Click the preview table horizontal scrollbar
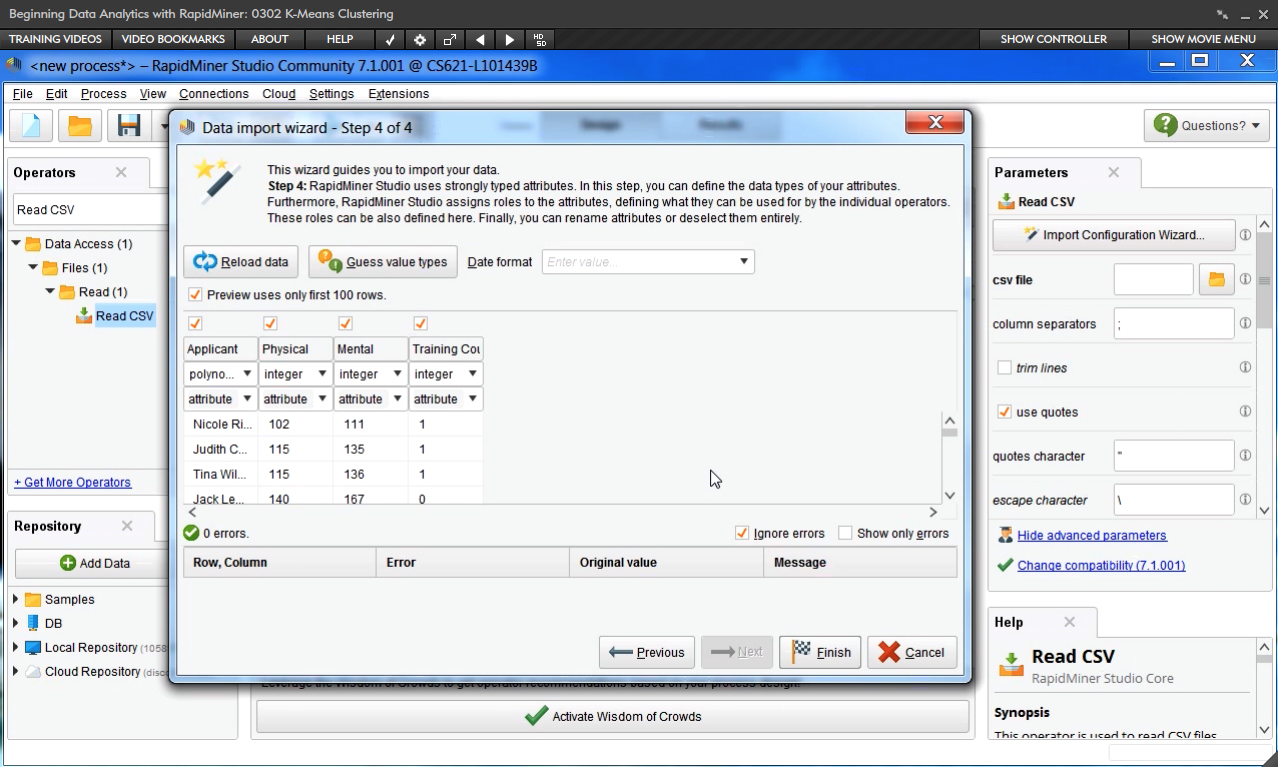 click(560, 512)
